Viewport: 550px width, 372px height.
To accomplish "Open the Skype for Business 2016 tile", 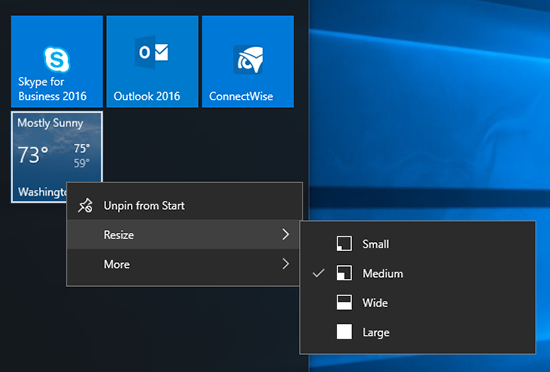I will point(57,61).
